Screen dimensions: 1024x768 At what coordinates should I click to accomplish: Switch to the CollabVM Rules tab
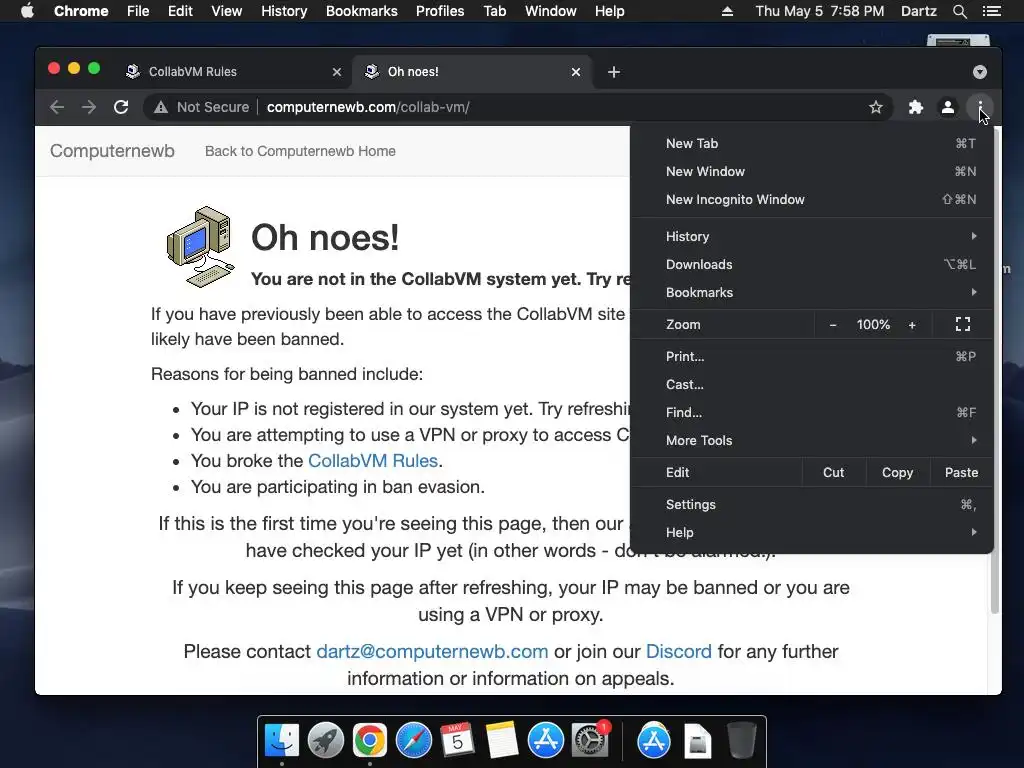tap(234, 72)
